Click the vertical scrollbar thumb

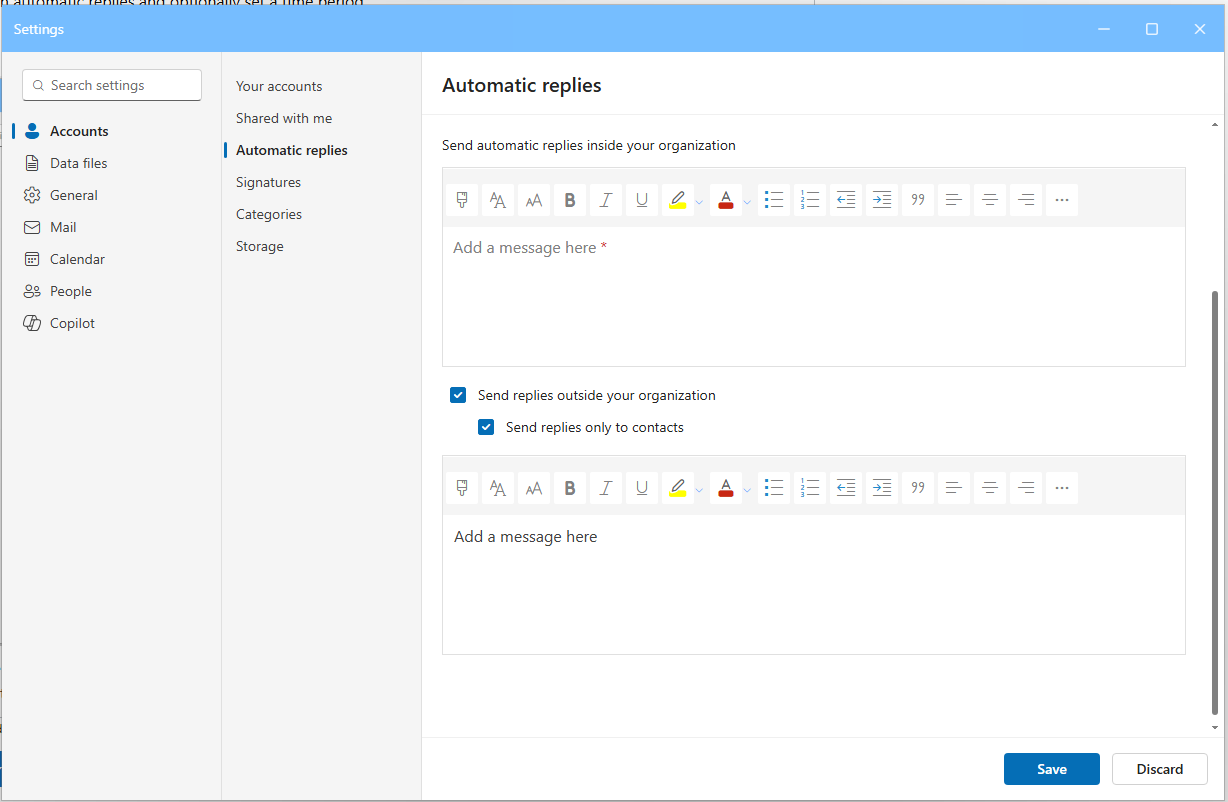point(1215,503)
